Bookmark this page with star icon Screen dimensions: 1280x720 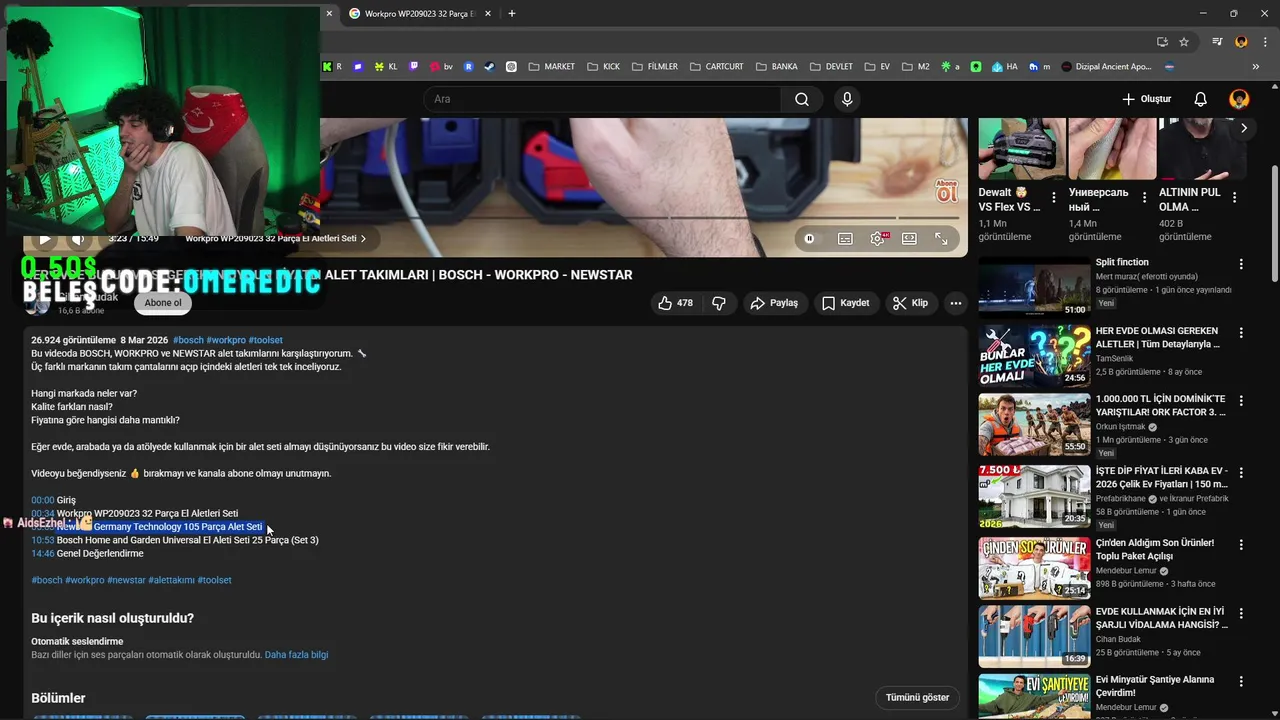pos(1184,42)
